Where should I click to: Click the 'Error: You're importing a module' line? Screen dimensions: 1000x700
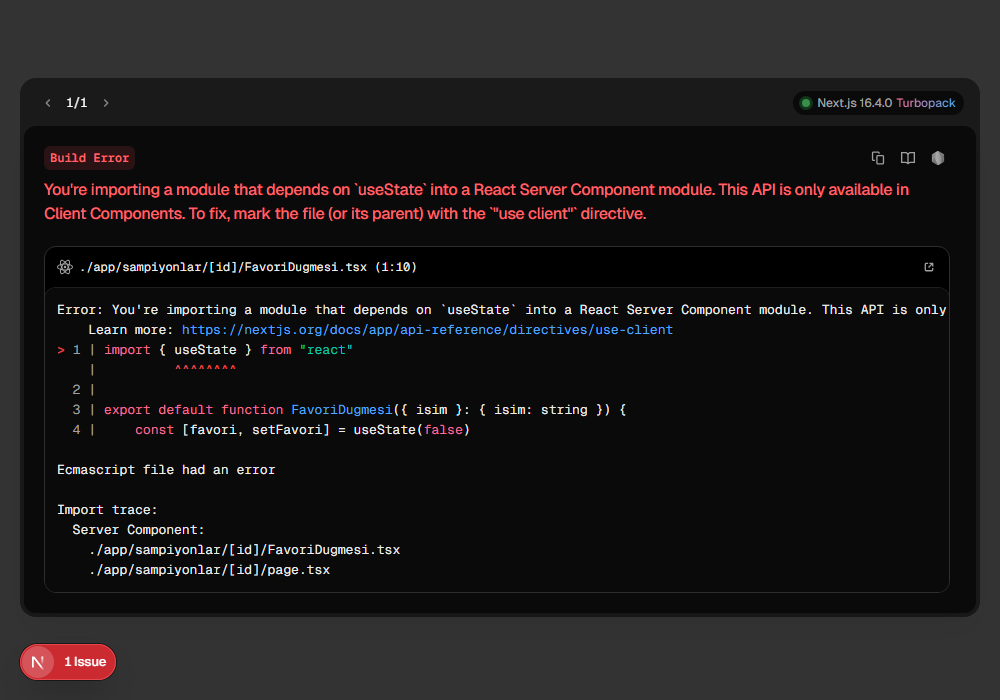pyautogui.click(x=501, y=310)
